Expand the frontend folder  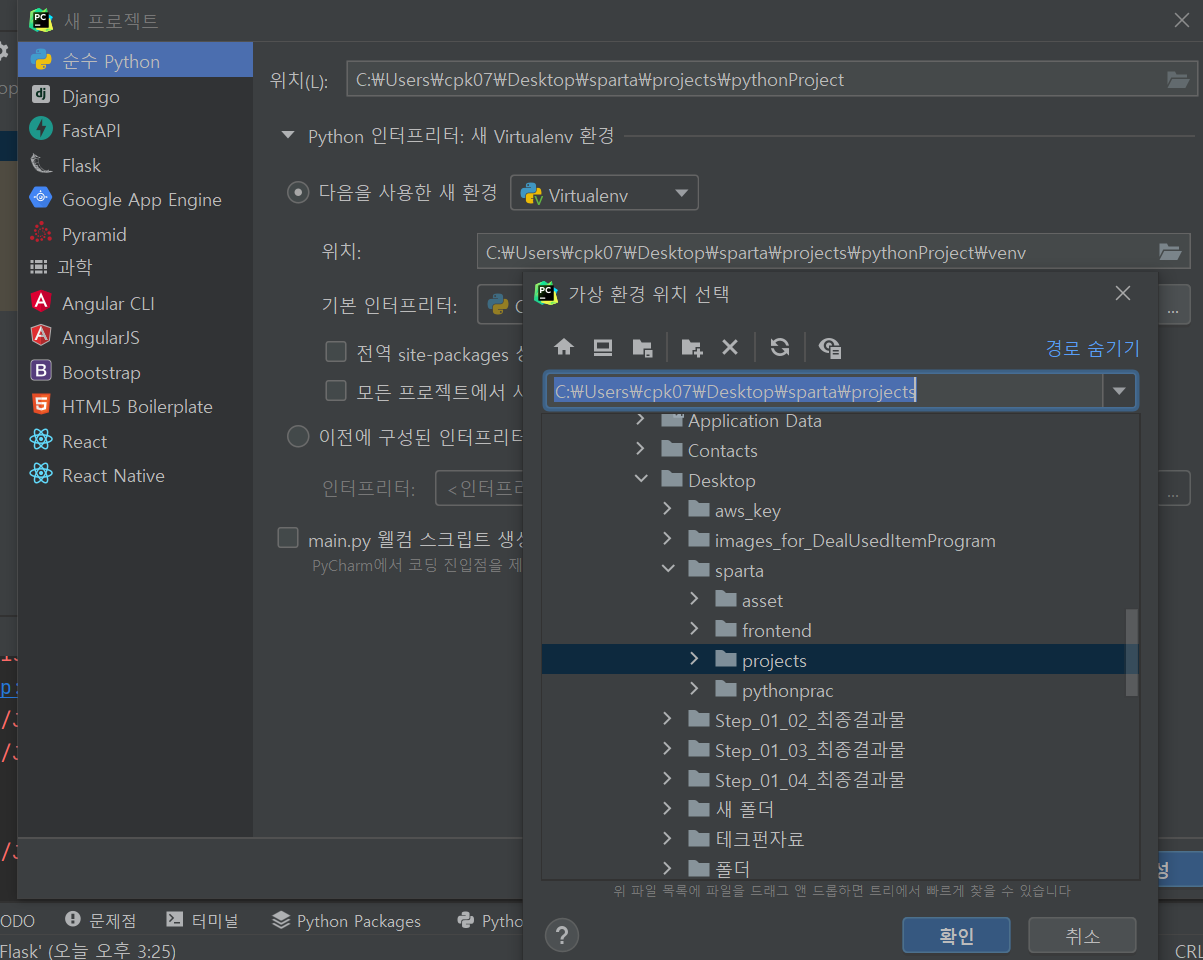tap(695, 630)
